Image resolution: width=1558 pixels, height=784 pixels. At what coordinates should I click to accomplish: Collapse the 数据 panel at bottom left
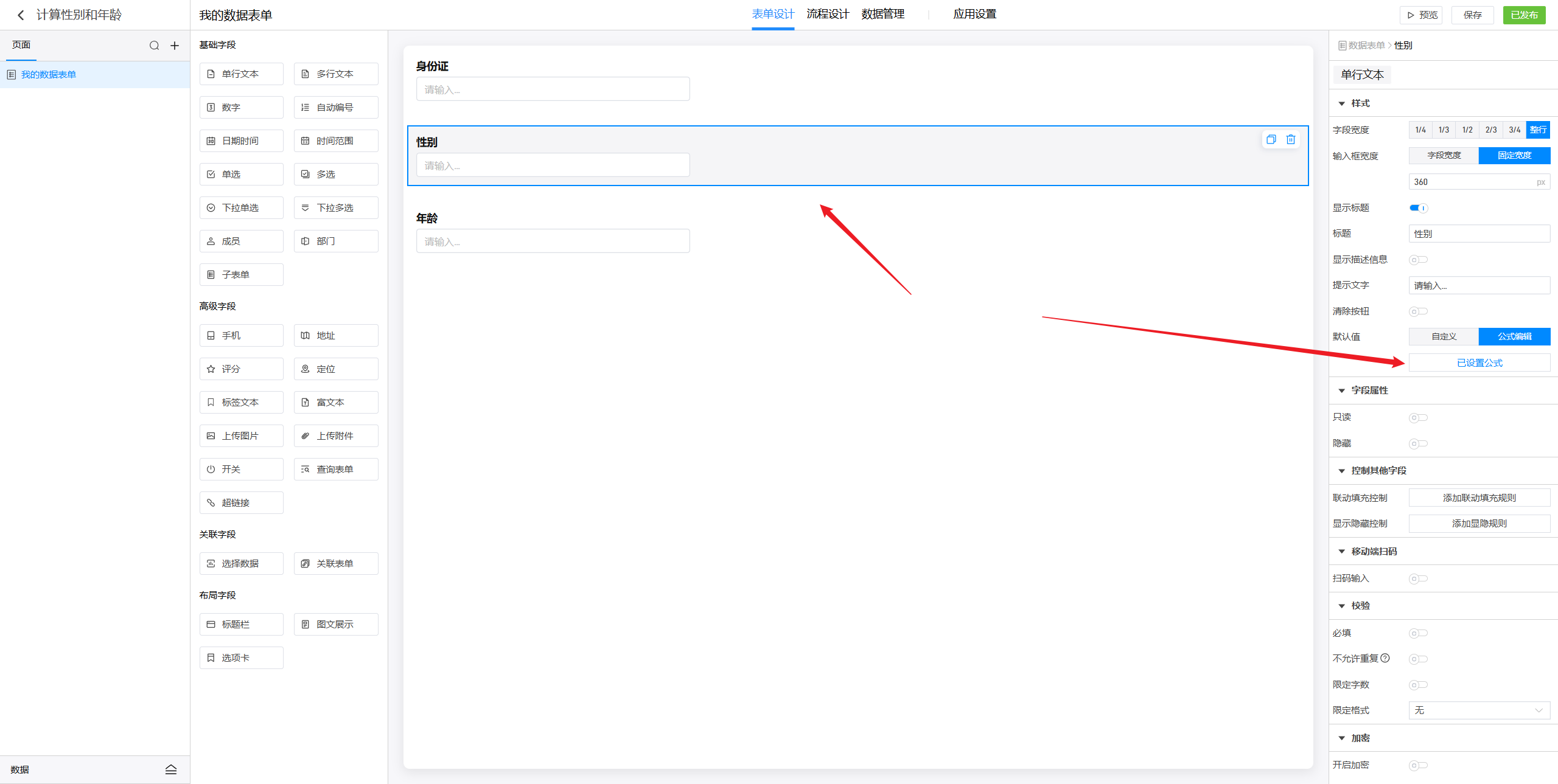(170, 769)
